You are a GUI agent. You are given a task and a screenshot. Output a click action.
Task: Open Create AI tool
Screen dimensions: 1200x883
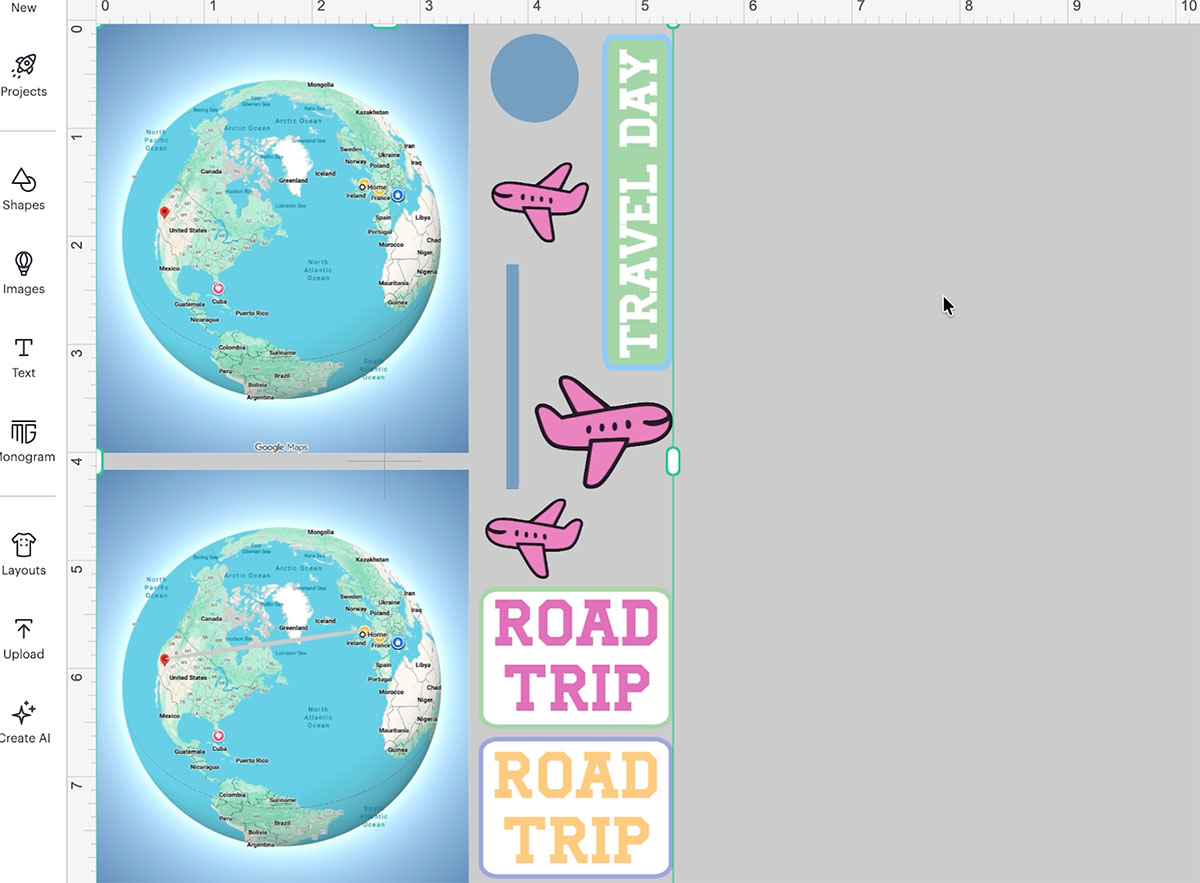click(24, 722)
